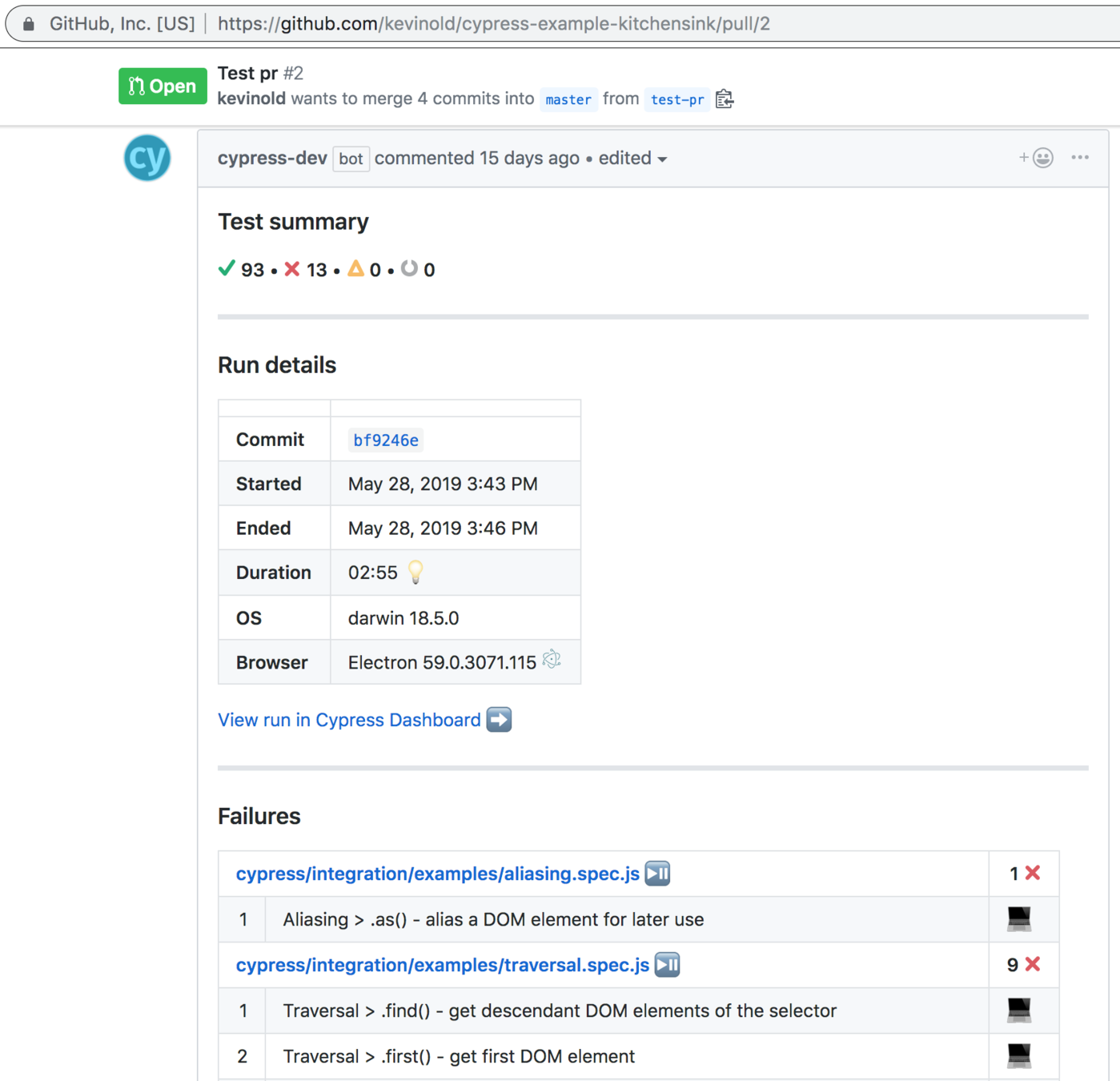Open View run in Cypress Dashboard link
The width and height of the screenshot is (1120, 1081).
(x=349, y=720)
